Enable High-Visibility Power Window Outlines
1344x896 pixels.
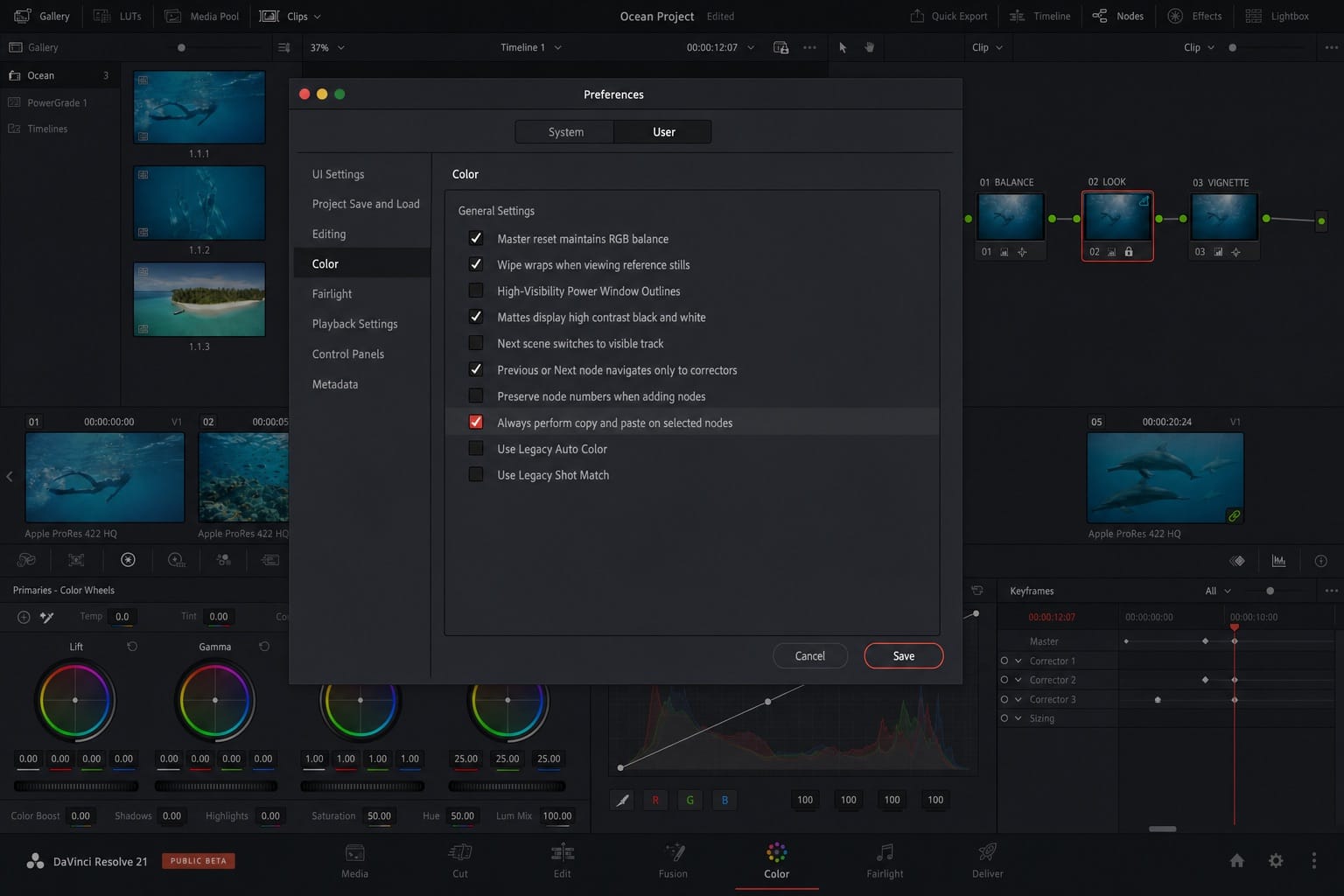[x=476, y=290]
